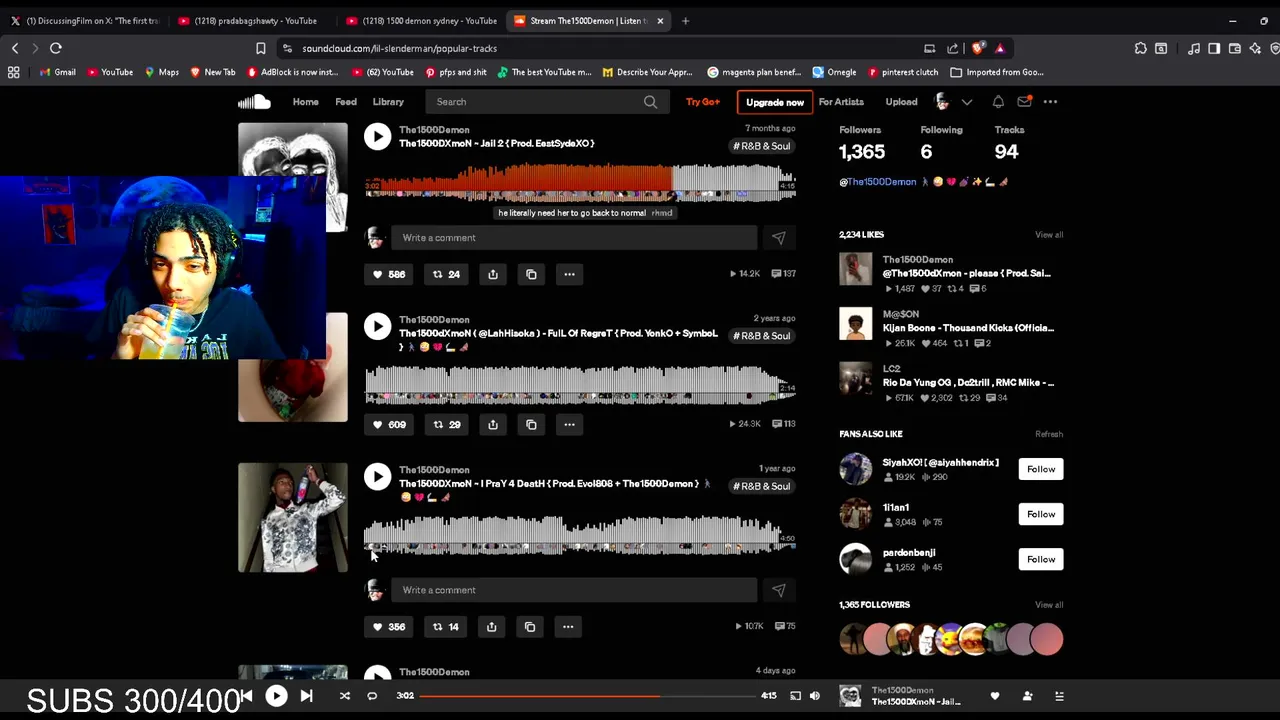Open the messages envelope icon
Screen dimensions: 1280x720
pos(1024,102)
